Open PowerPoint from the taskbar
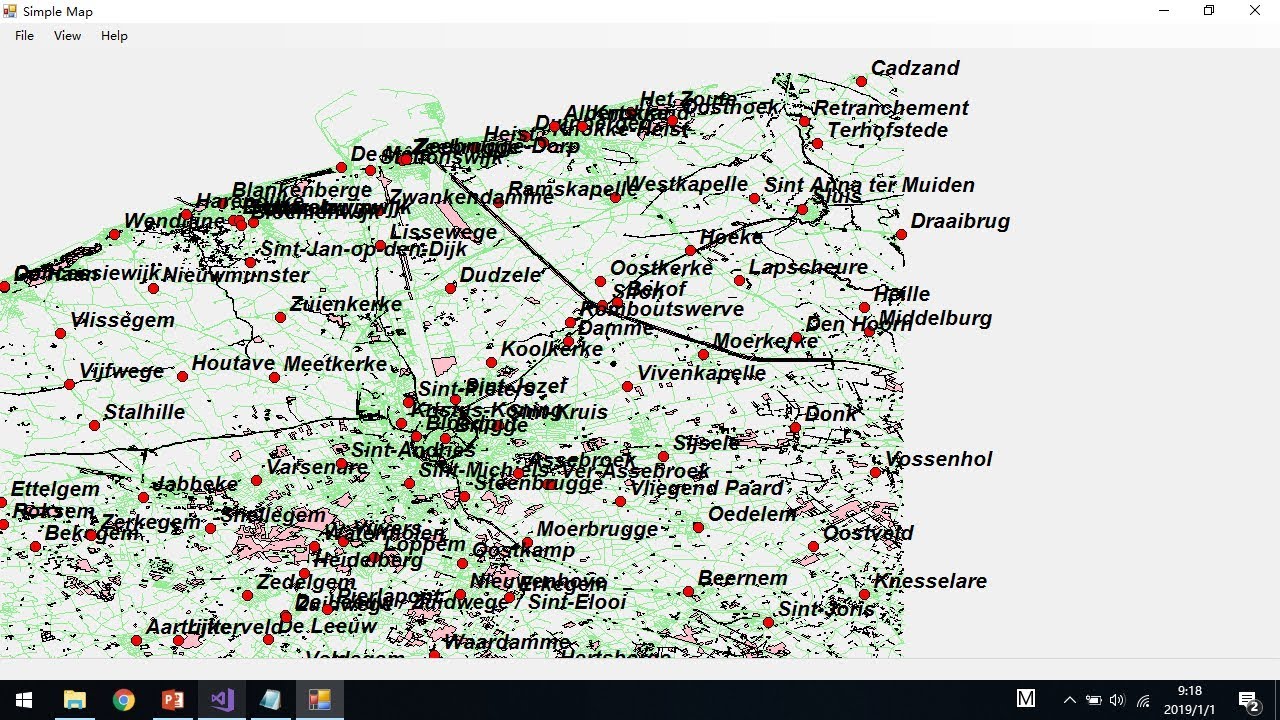 [173, 700]
